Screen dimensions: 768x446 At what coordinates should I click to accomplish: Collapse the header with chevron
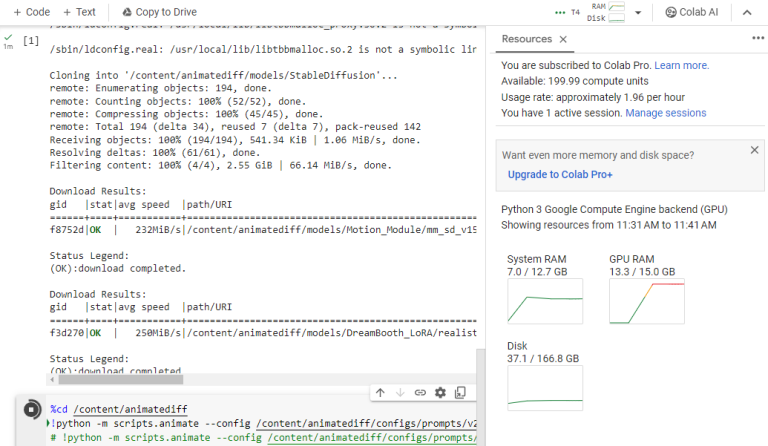pyautogui.click(x=746, y=13)
